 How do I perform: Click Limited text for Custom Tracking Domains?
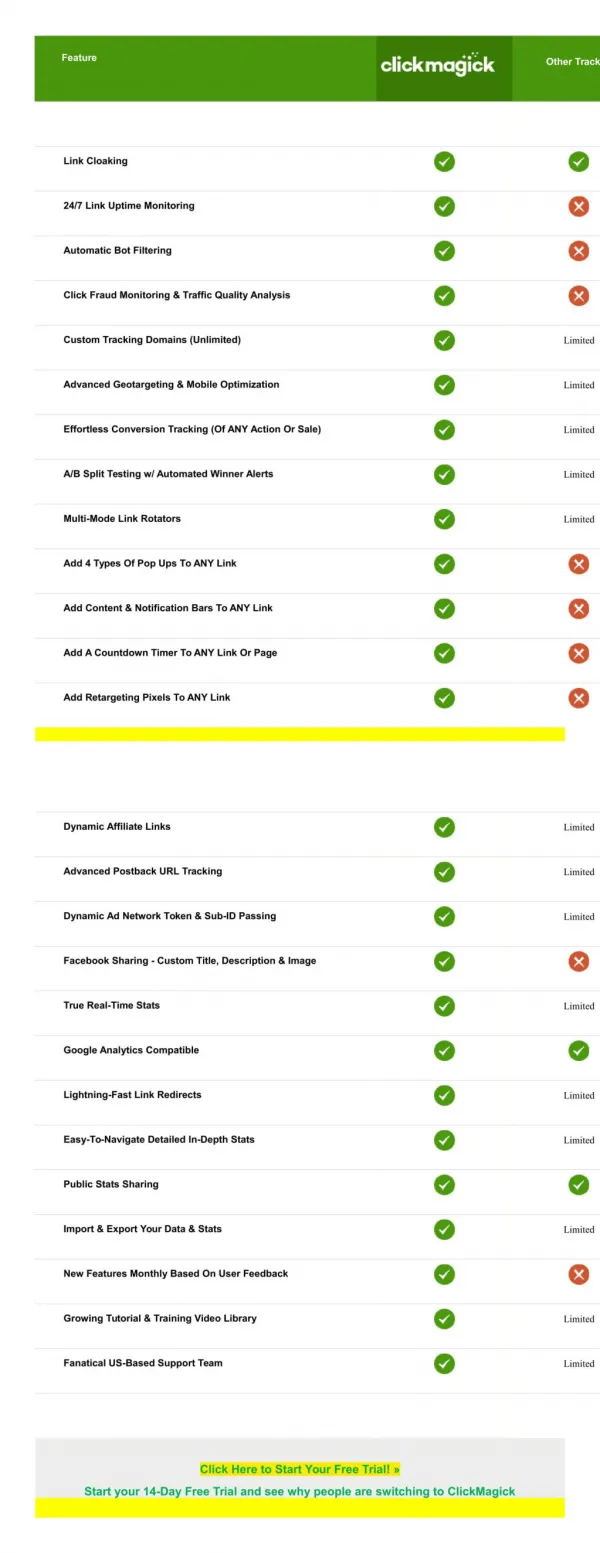pos(579,341)
